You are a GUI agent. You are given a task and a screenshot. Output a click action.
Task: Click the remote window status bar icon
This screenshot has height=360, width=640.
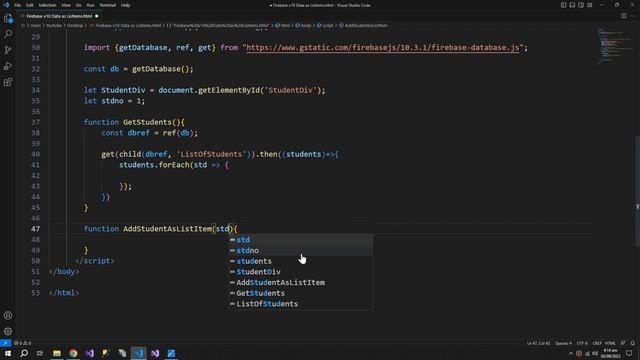point(5,343)
